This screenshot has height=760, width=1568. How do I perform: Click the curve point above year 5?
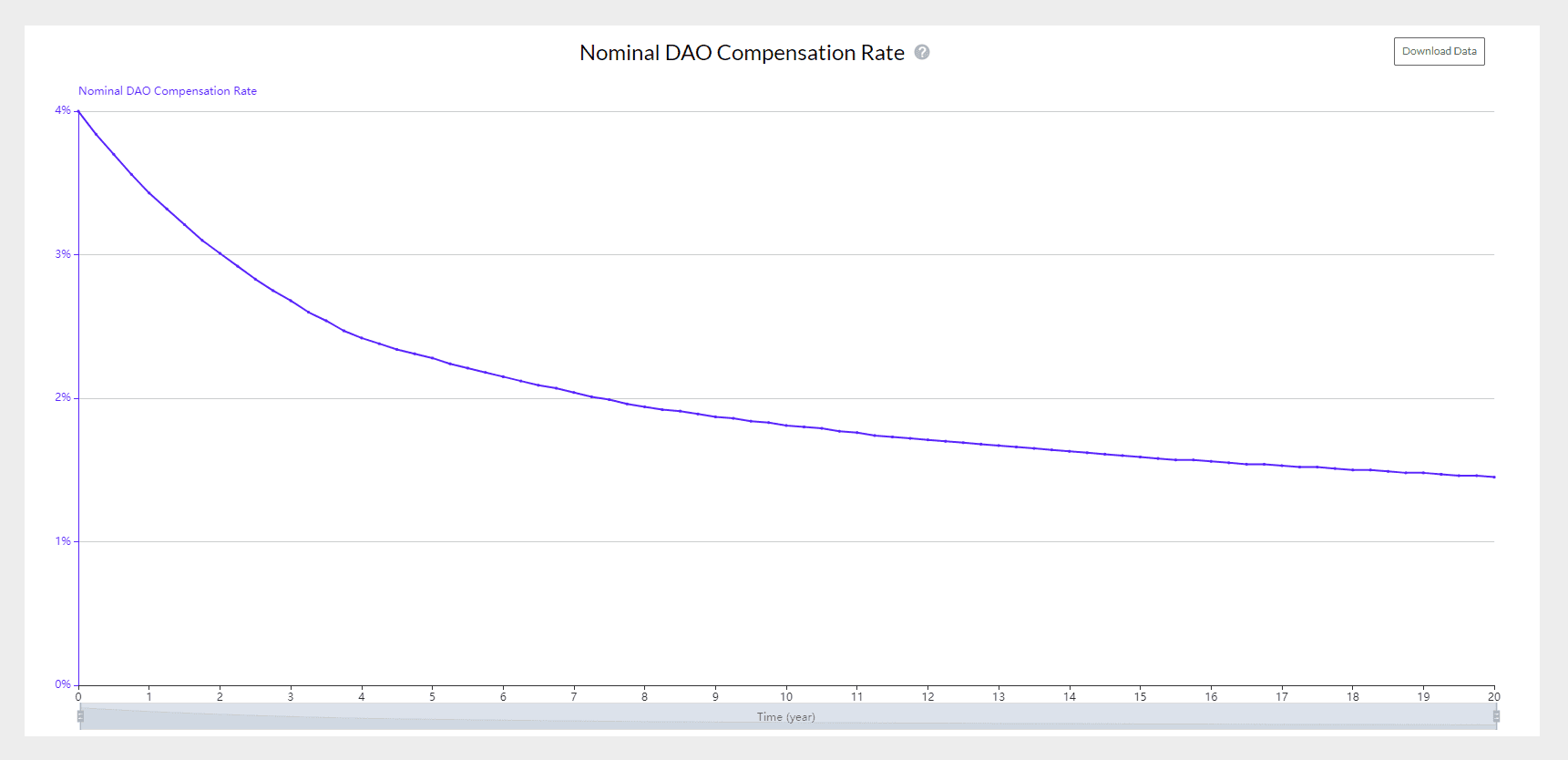[x=432, y=358]
